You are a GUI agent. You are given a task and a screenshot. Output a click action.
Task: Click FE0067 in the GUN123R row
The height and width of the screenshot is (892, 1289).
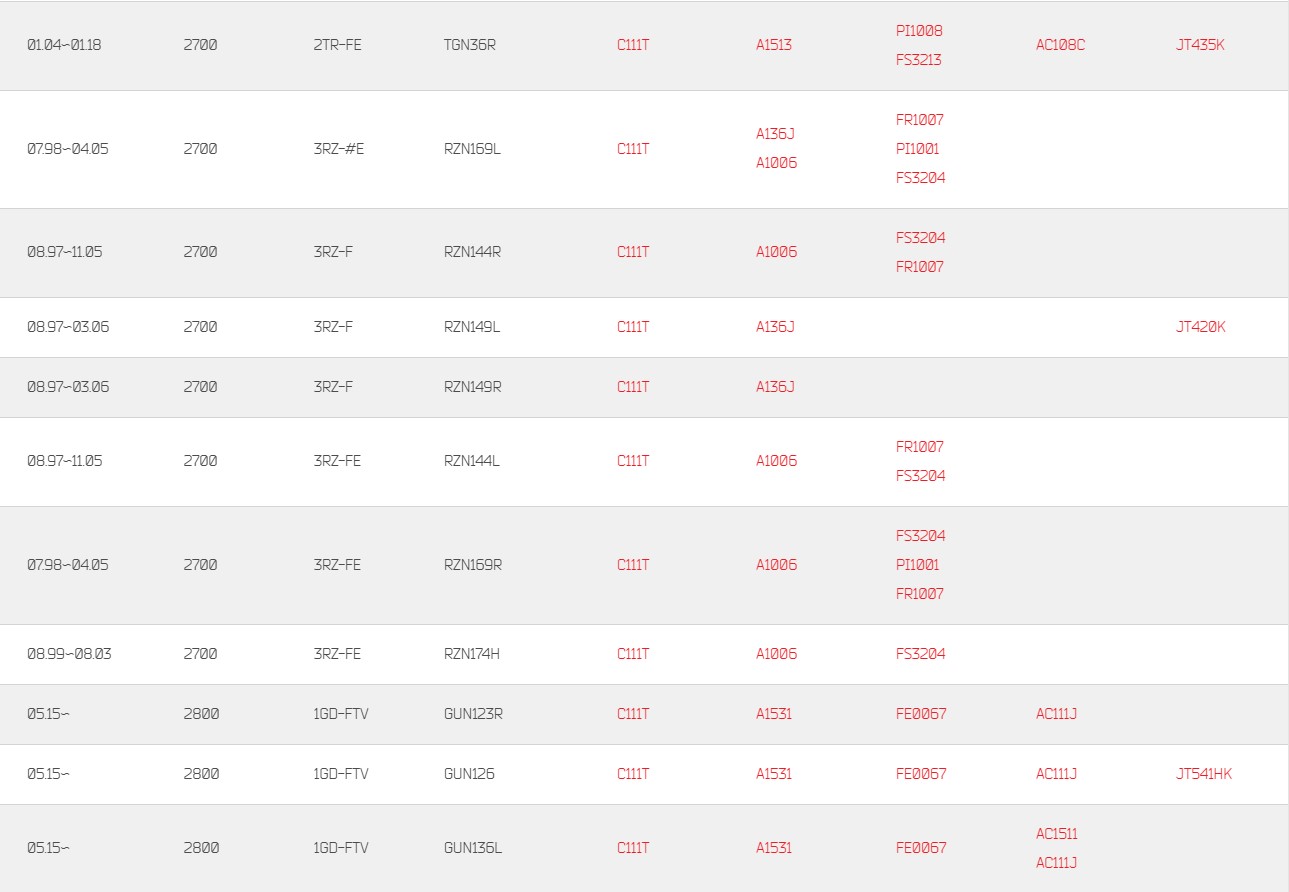[x=921, y=714]
